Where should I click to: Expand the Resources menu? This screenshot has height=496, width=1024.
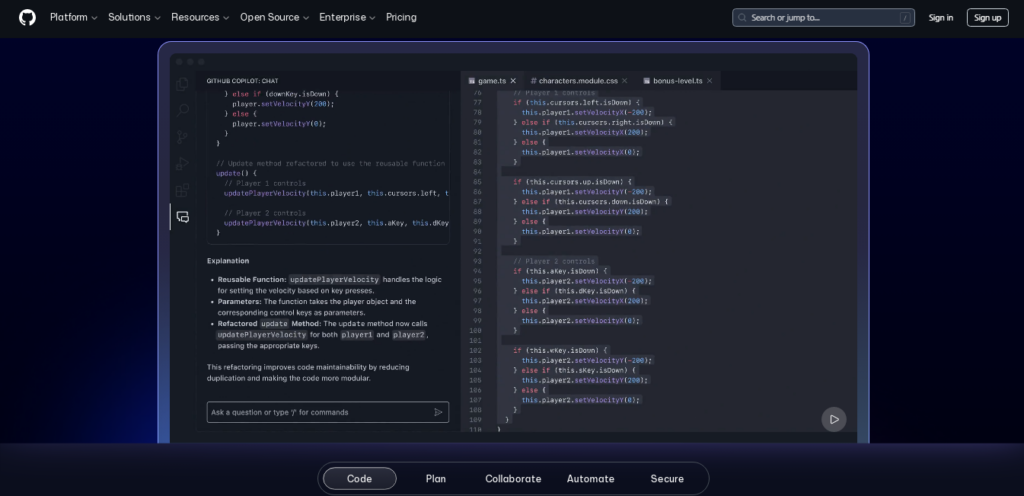click(x=200, y=17)
